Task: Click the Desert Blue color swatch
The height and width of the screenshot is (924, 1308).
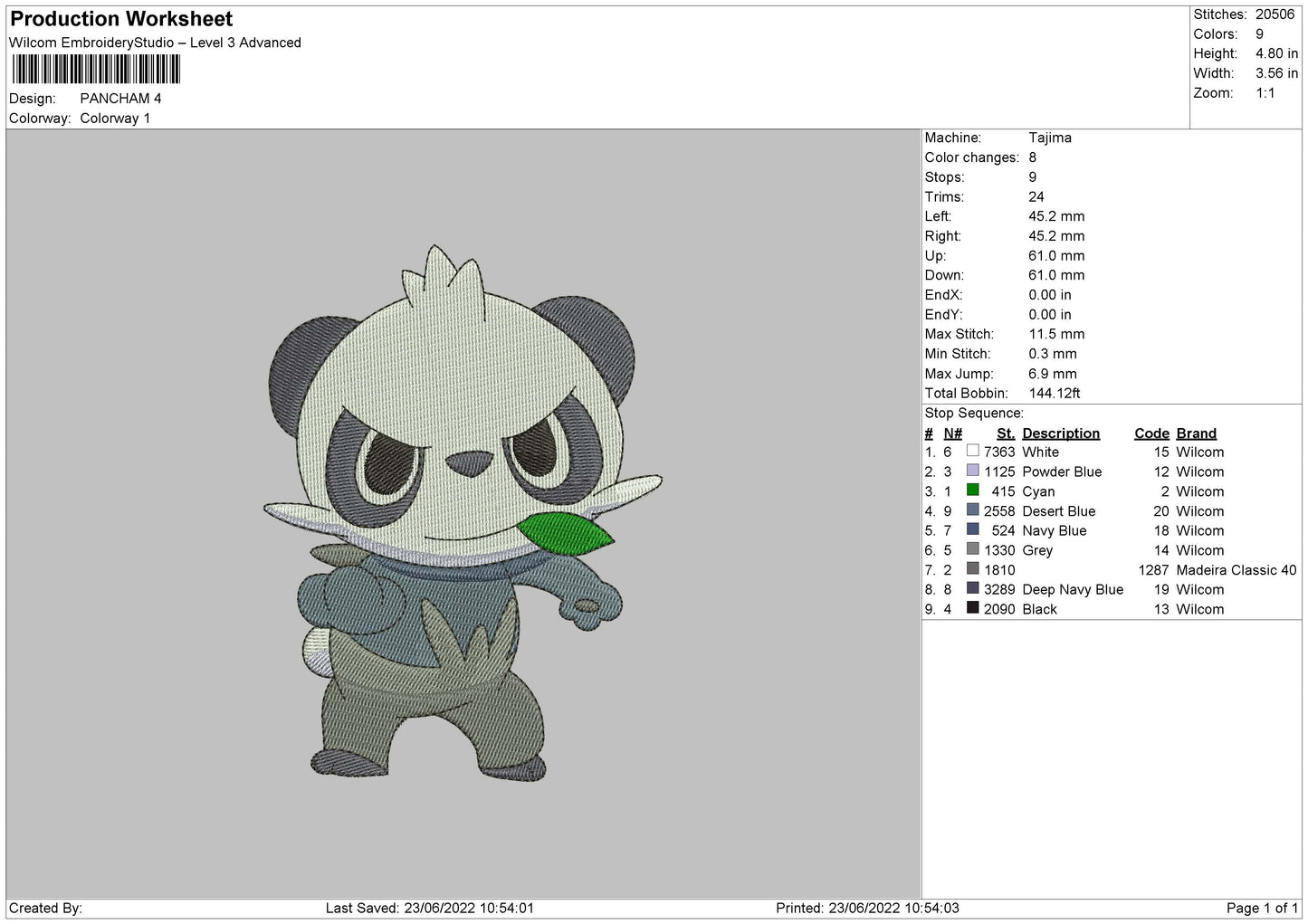Action: [x=973, y=510]
